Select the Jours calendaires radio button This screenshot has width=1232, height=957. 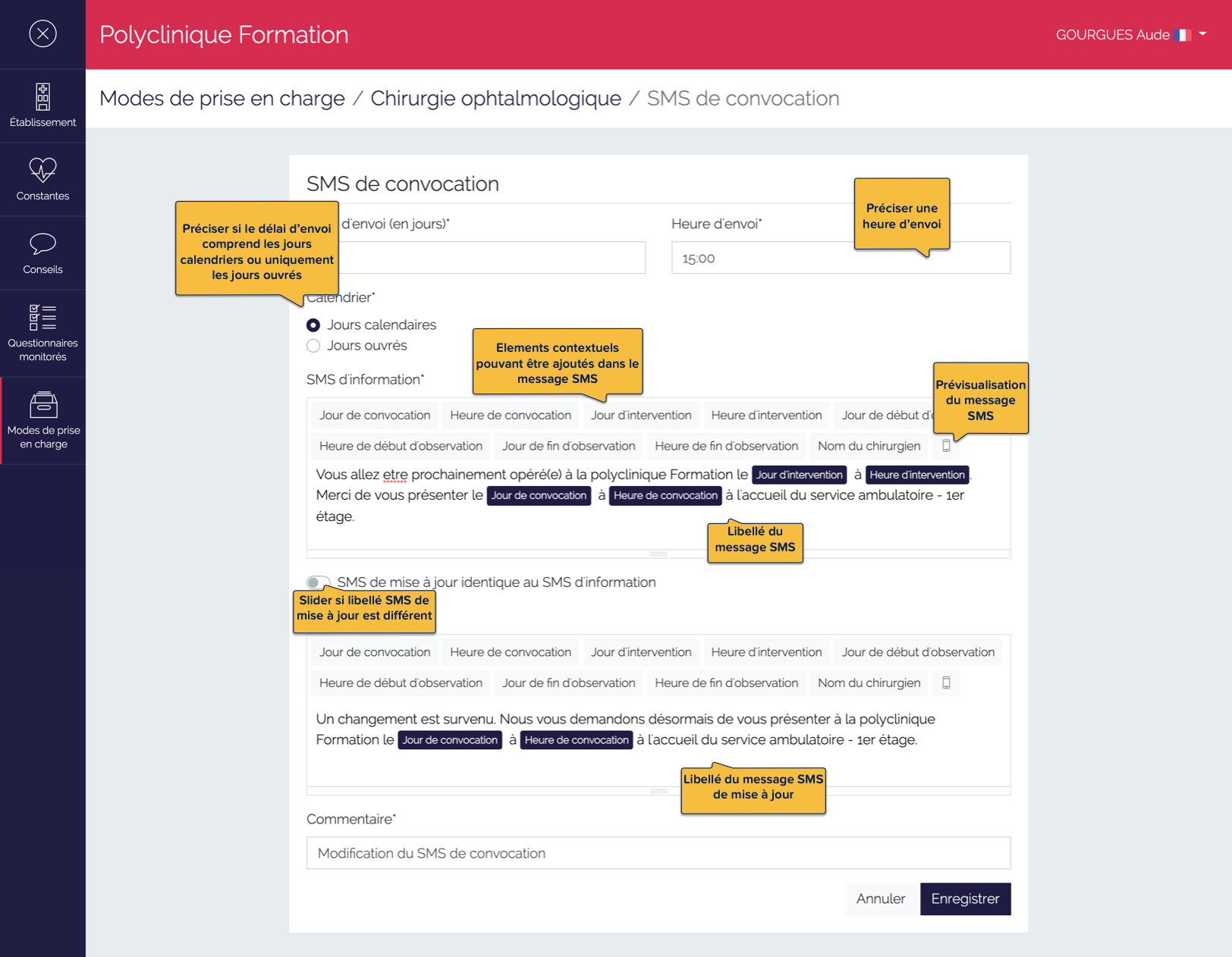[313, 325]
